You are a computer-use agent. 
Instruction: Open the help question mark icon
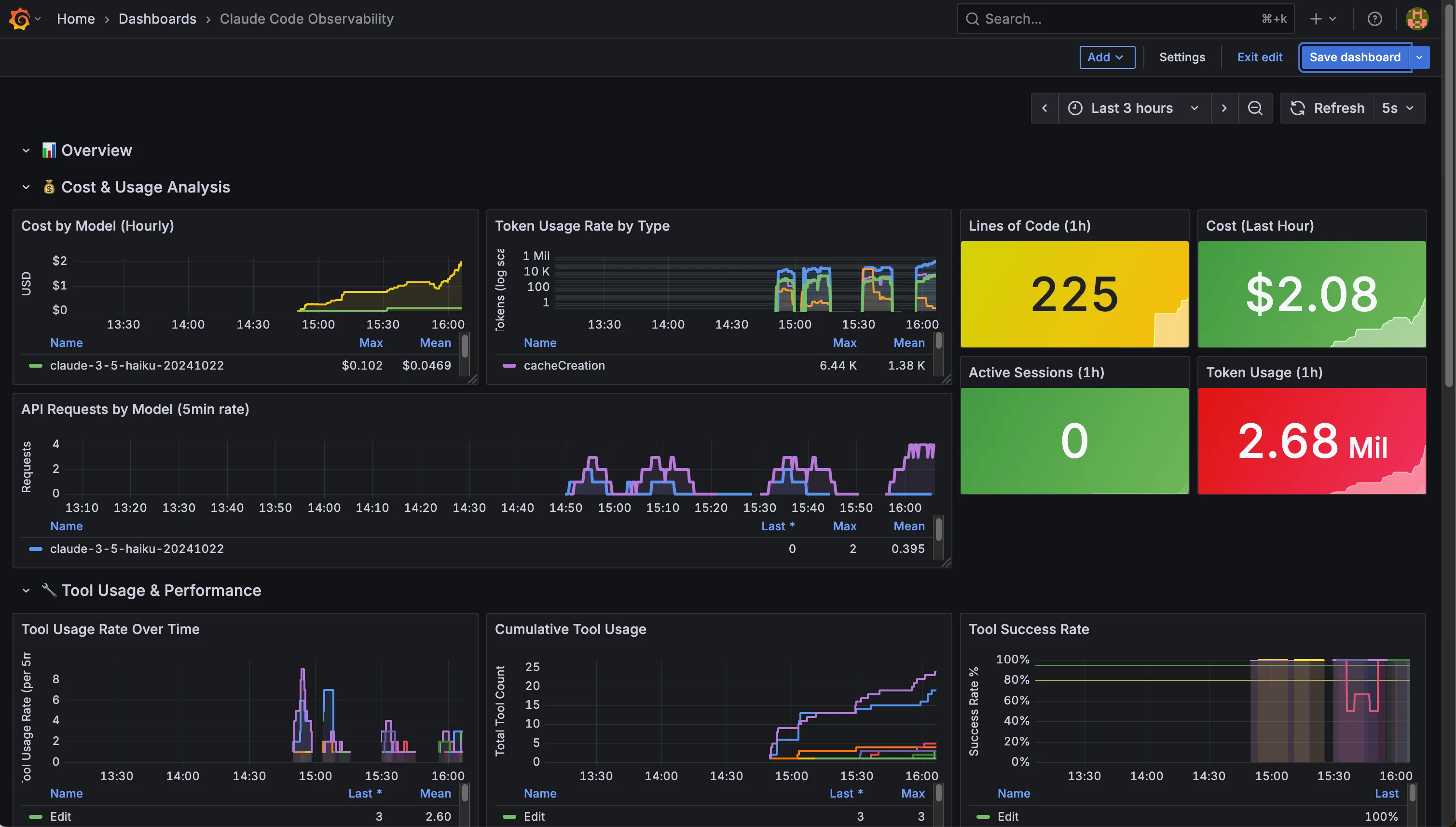coord(1374,19)
